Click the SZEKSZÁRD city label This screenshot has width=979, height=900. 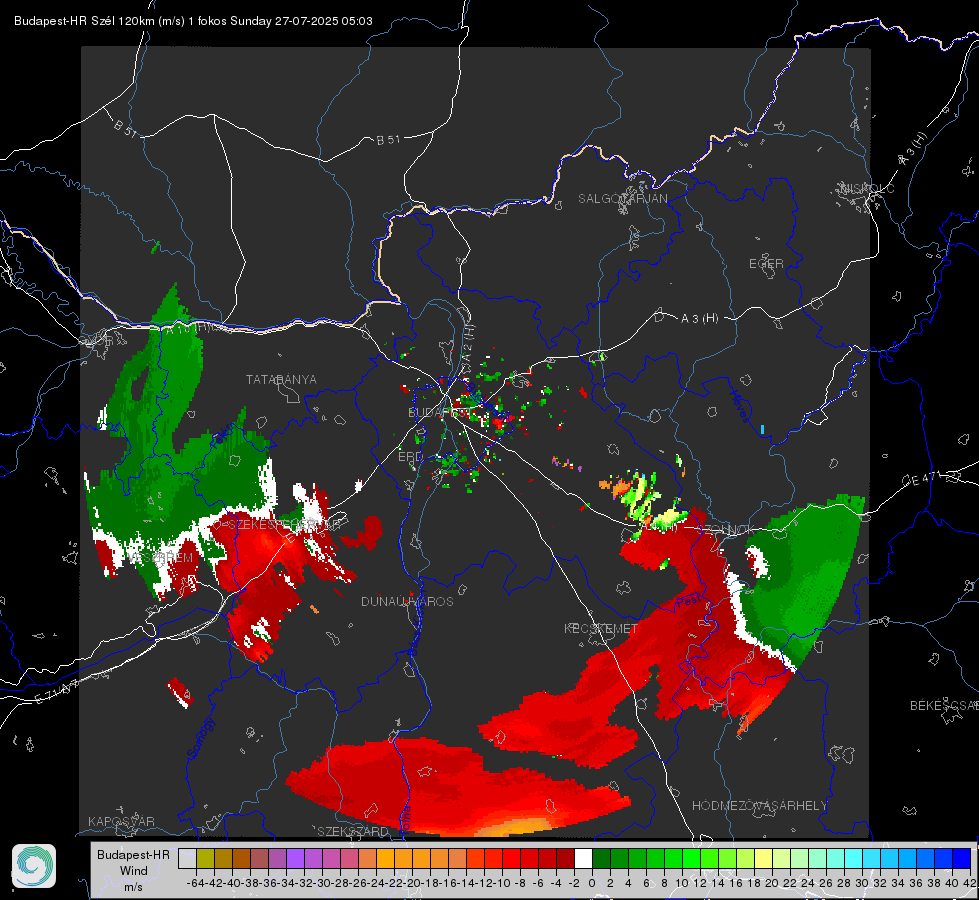pyautogui.click(x=353, y=831)
